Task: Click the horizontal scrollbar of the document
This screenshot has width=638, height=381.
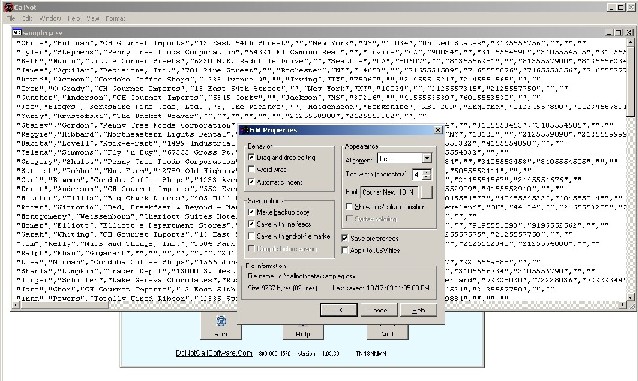Action: point(319,305)
